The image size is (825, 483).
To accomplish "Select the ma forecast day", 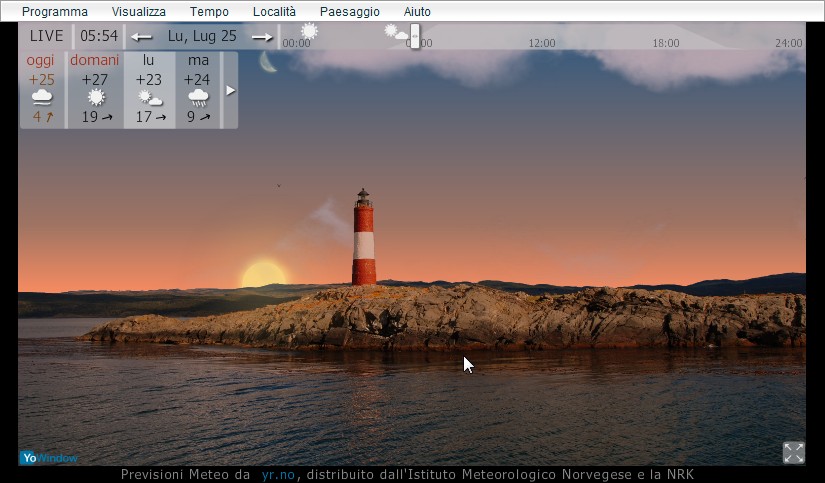I will pos(198,89).
